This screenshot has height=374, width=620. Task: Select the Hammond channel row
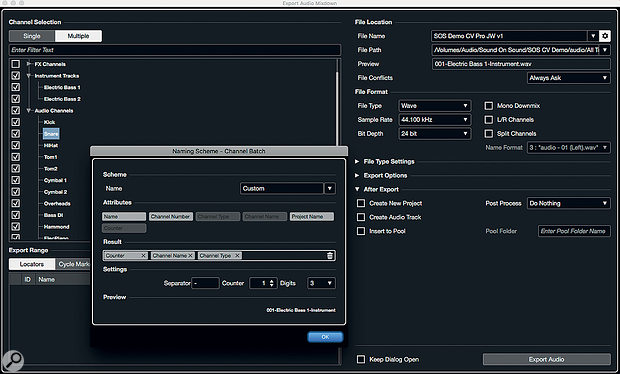pyautogui.click(x=57, y=227)
